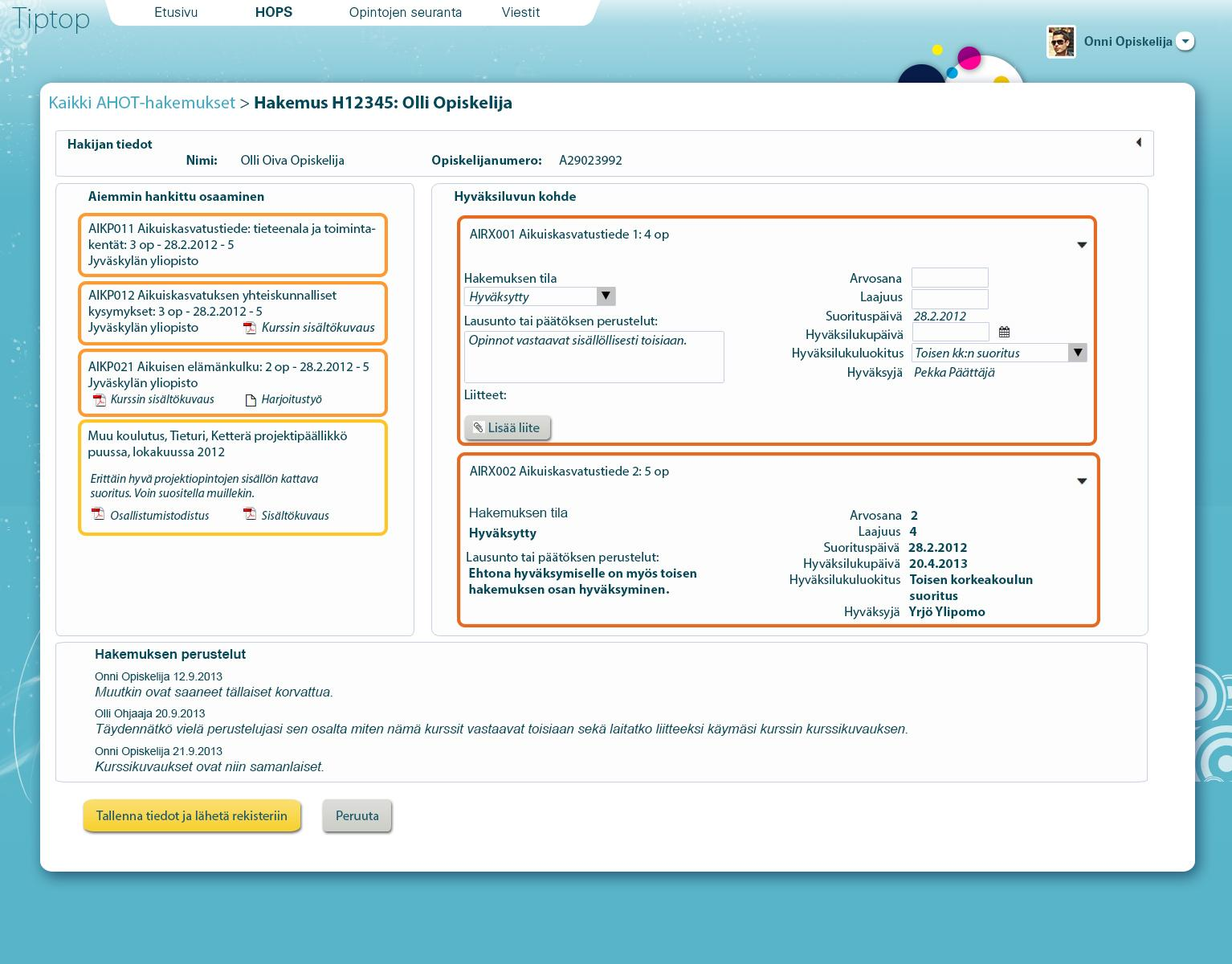The width and height of the screenshot is (1232, 964).
Task: Focus the Hyväksilukupäivä date field
Action: pyautogui.click(x=951, y=332)
